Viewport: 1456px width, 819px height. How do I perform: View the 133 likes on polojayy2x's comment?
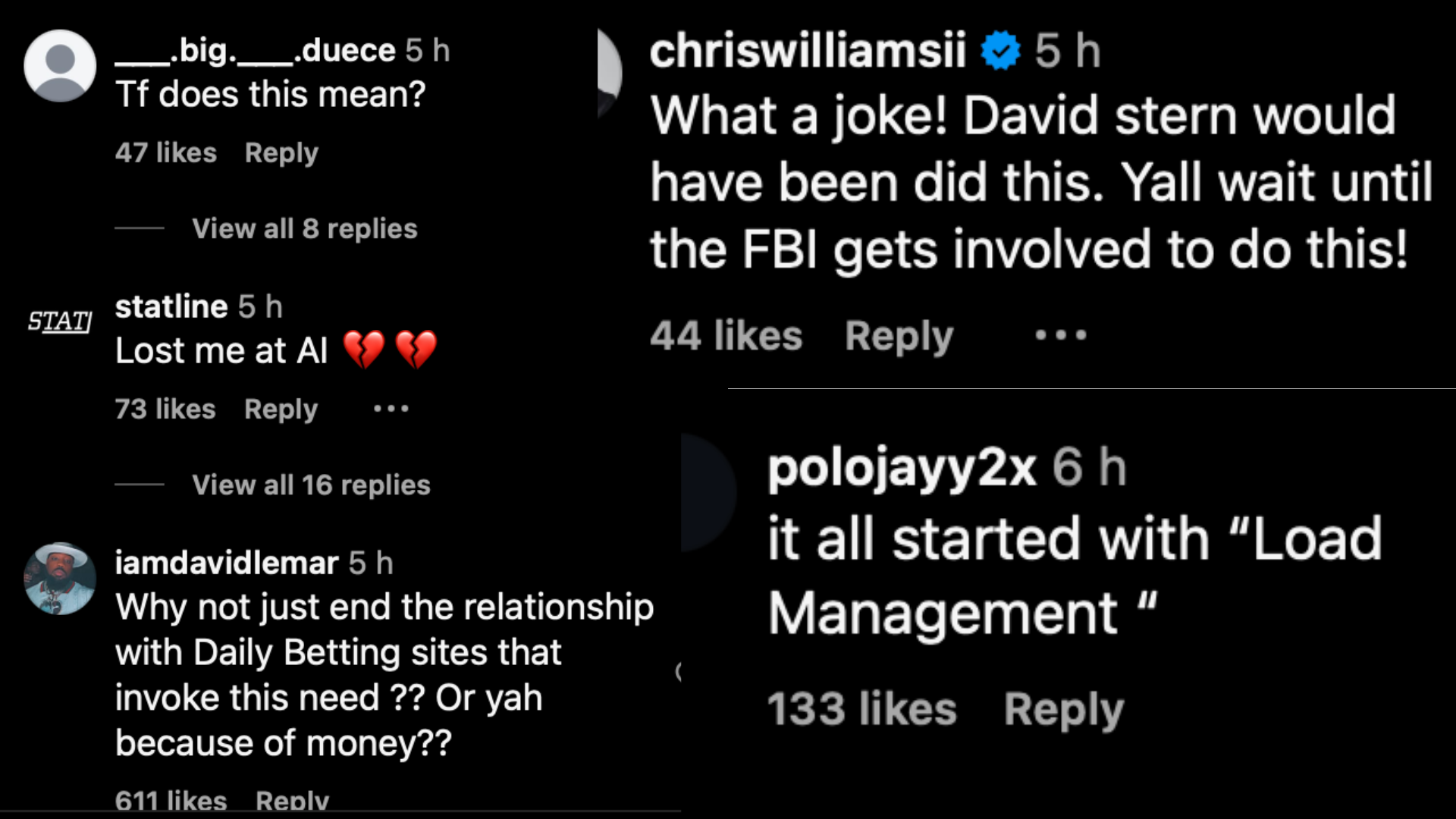[x=861, y=710]
